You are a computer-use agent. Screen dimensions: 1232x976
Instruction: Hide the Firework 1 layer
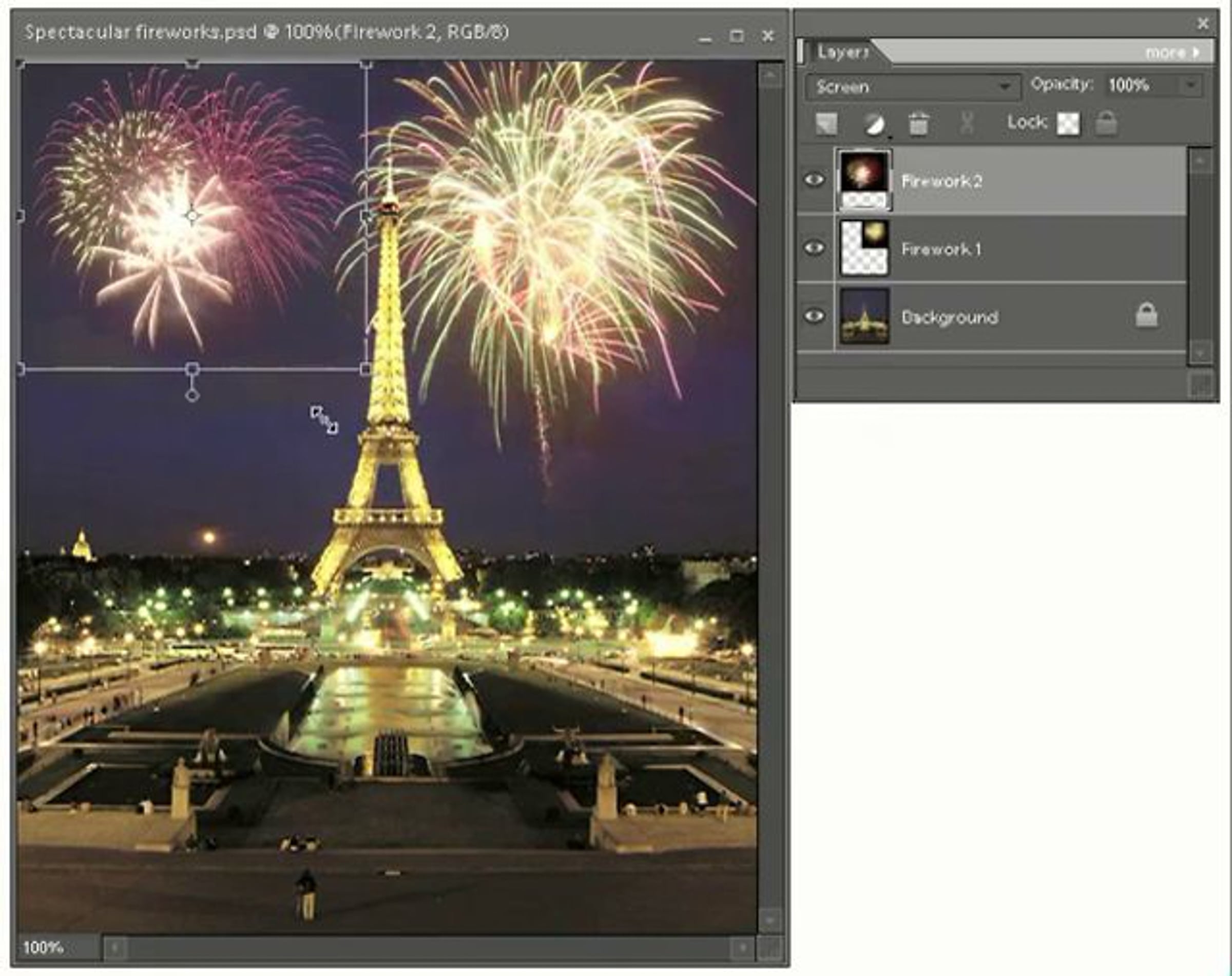click(814, 248)
